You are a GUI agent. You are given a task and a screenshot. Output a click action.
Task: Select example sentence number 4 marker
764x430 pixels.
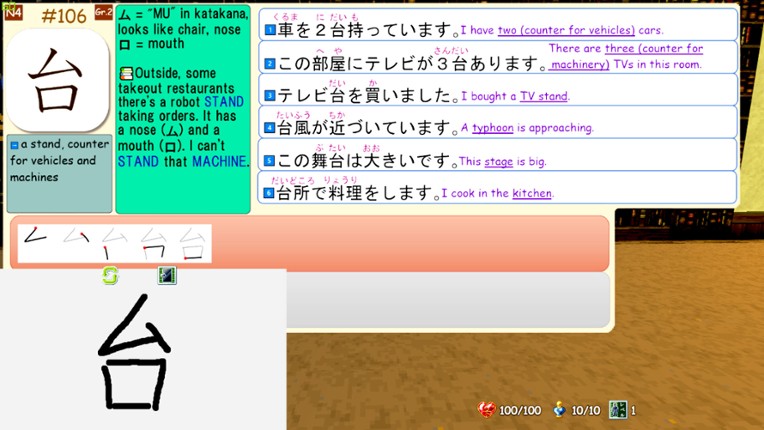click(270, 128)
